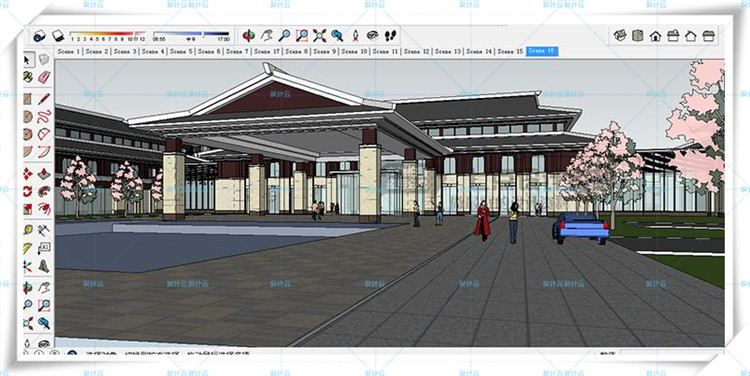750x376 pixels.
Task: Switch to Front standard view
Action: coord(655,36)
